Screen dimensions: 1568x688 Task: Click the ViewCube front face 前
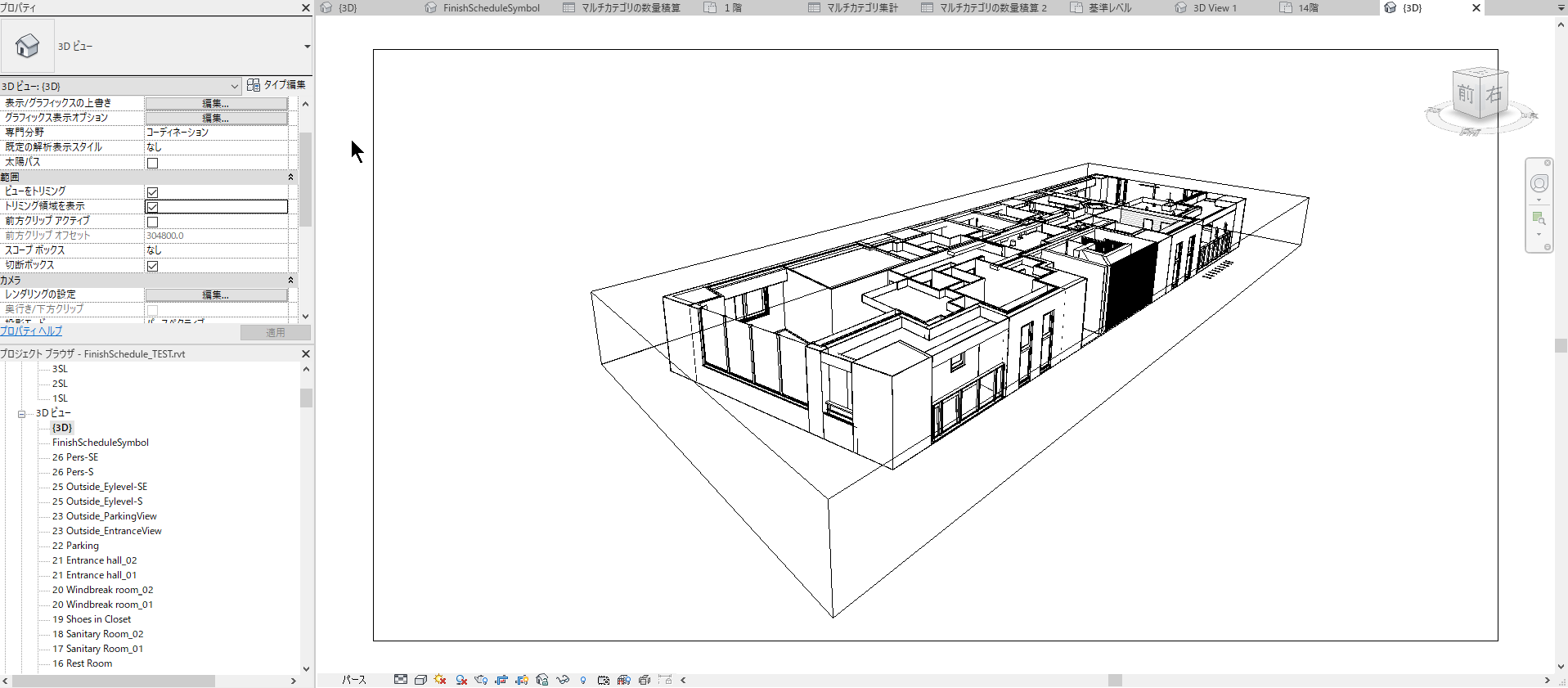1466,94
